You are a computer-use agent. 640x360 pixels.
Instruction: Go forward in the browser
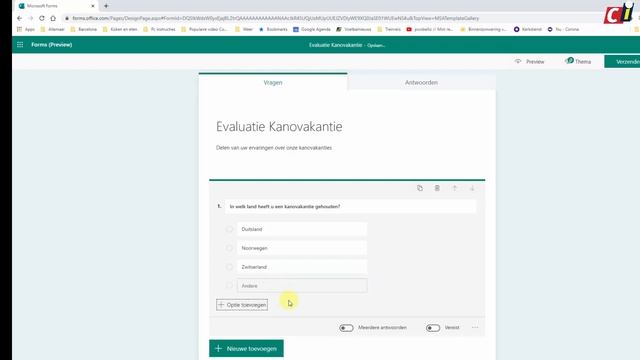pos(31,18)
